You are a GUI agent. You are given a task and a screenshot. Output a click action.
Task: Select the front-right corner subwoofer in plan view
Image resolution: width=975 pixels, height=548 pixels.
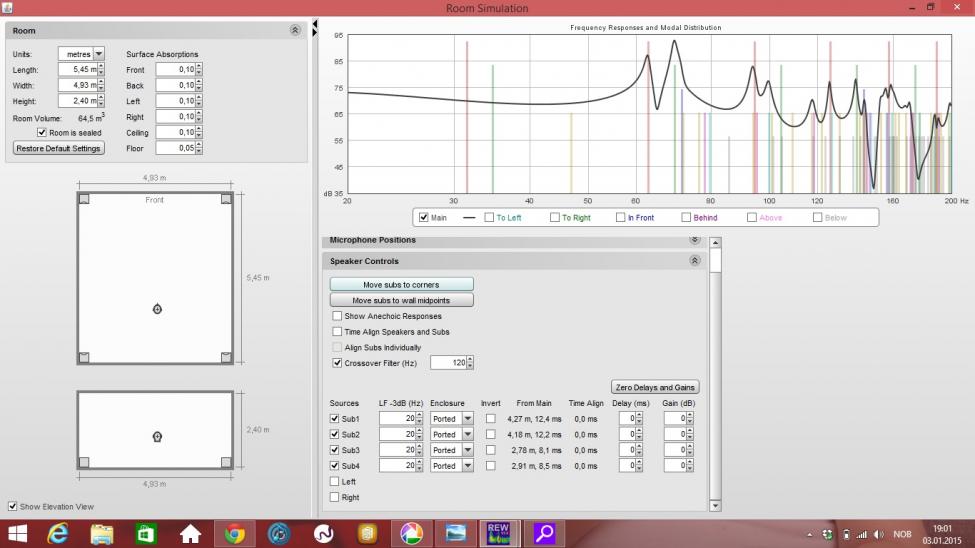coord(226,199)
